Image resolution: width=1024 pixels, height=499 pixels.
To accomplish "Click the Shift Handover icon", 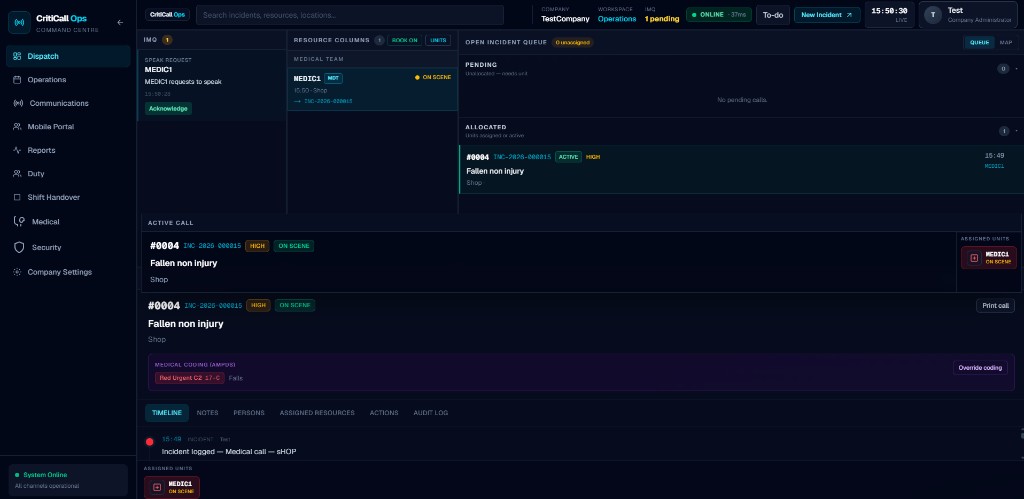I will click(17, 197).
